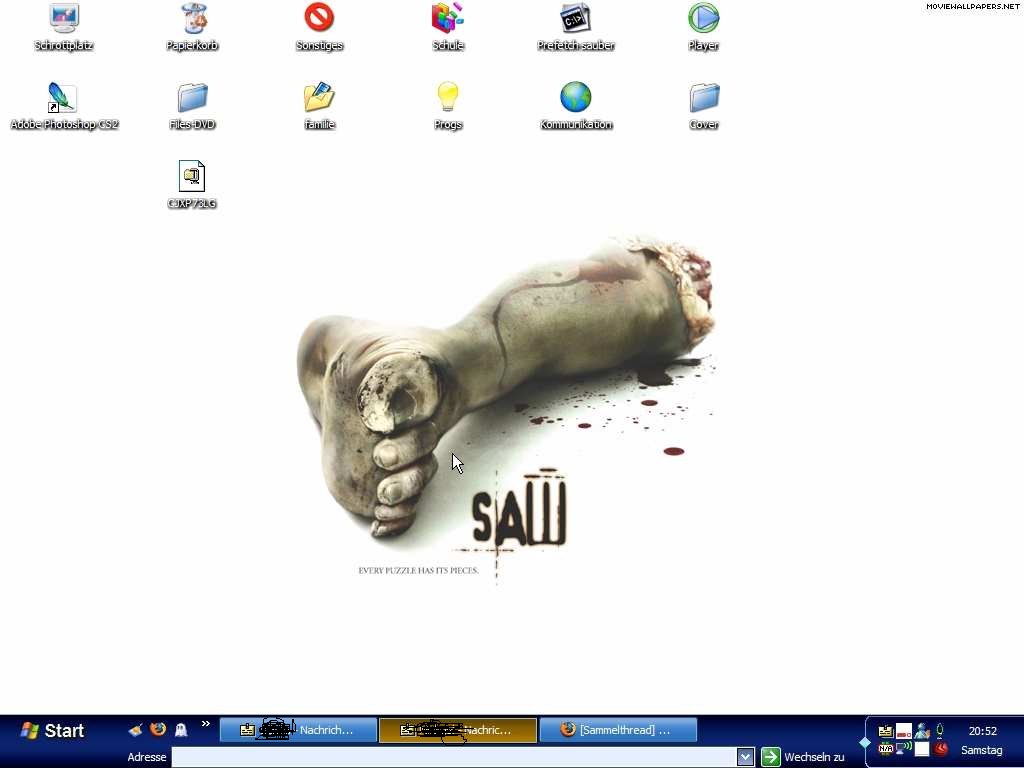This screenshot has width=1024, height=768.
Task: Switch to the [Sammelthread] Firefox taskbar window
Action: pyautogui.click(x=618, y=730)
